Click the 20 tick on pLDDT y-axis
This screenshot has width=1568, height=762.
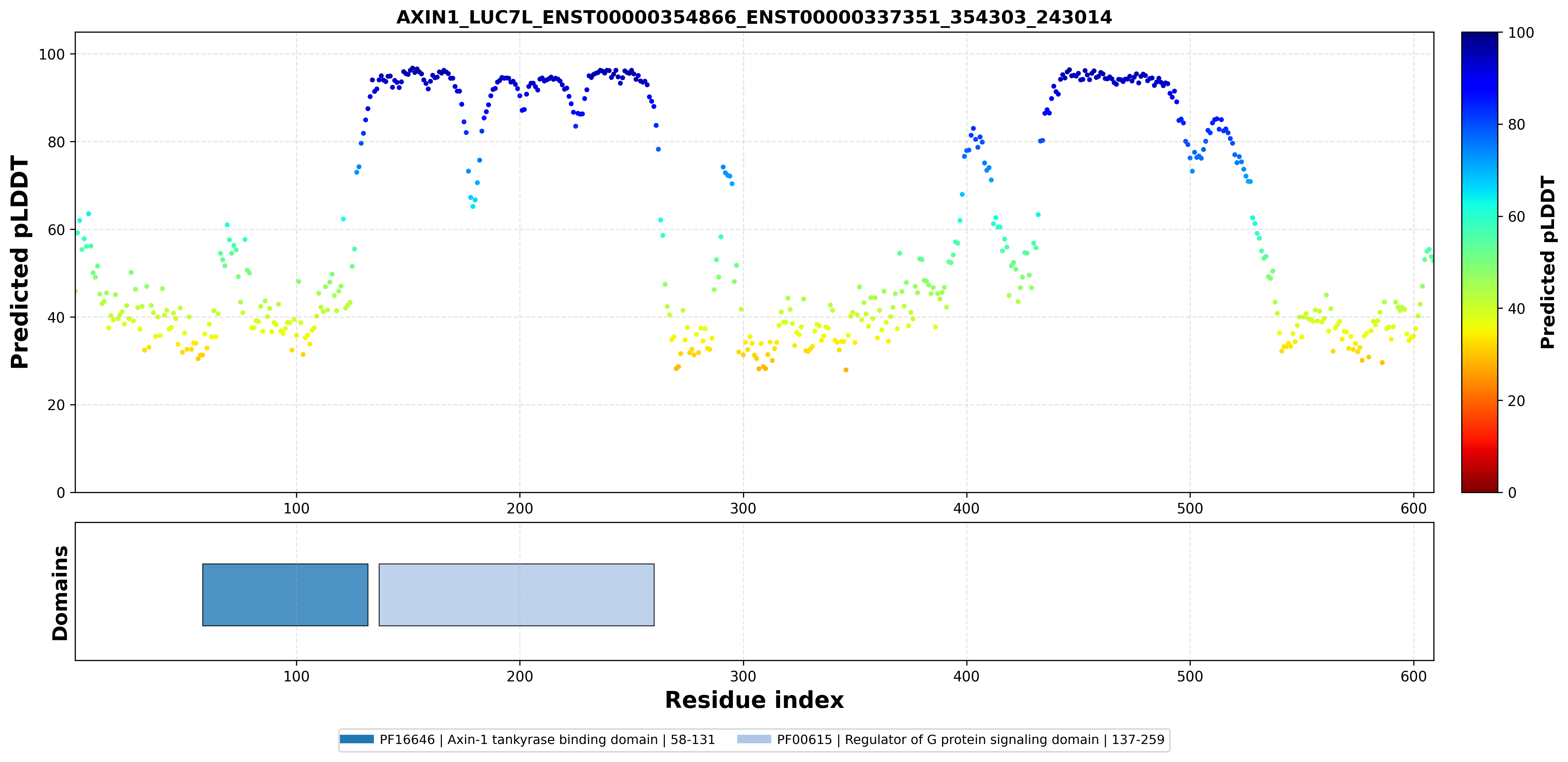[56, 405]
